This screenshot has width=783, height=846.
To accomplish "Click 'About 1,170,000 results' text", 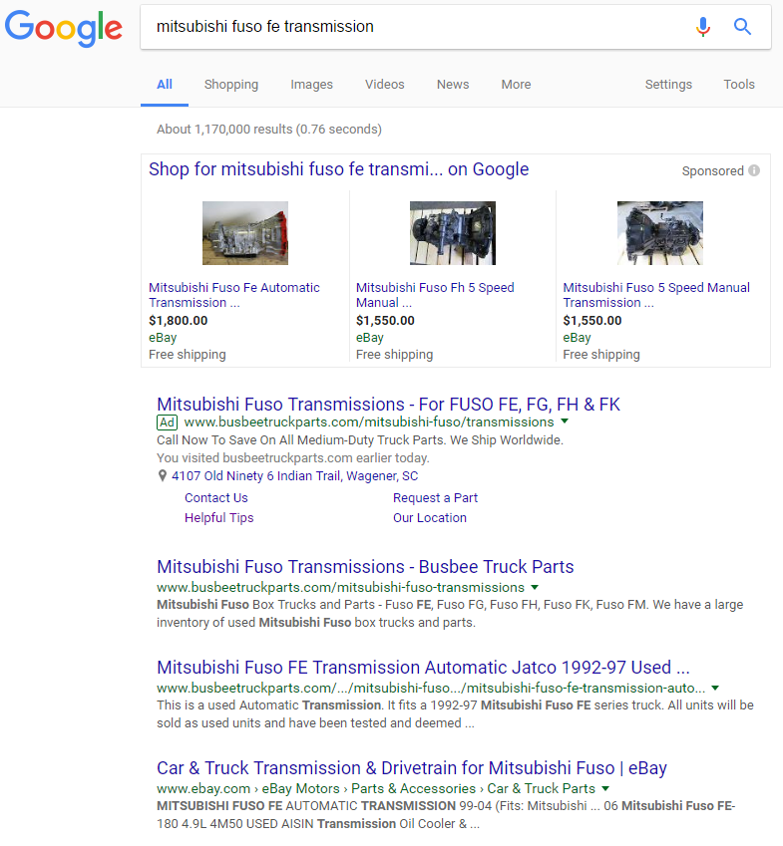I will (269, 129).
